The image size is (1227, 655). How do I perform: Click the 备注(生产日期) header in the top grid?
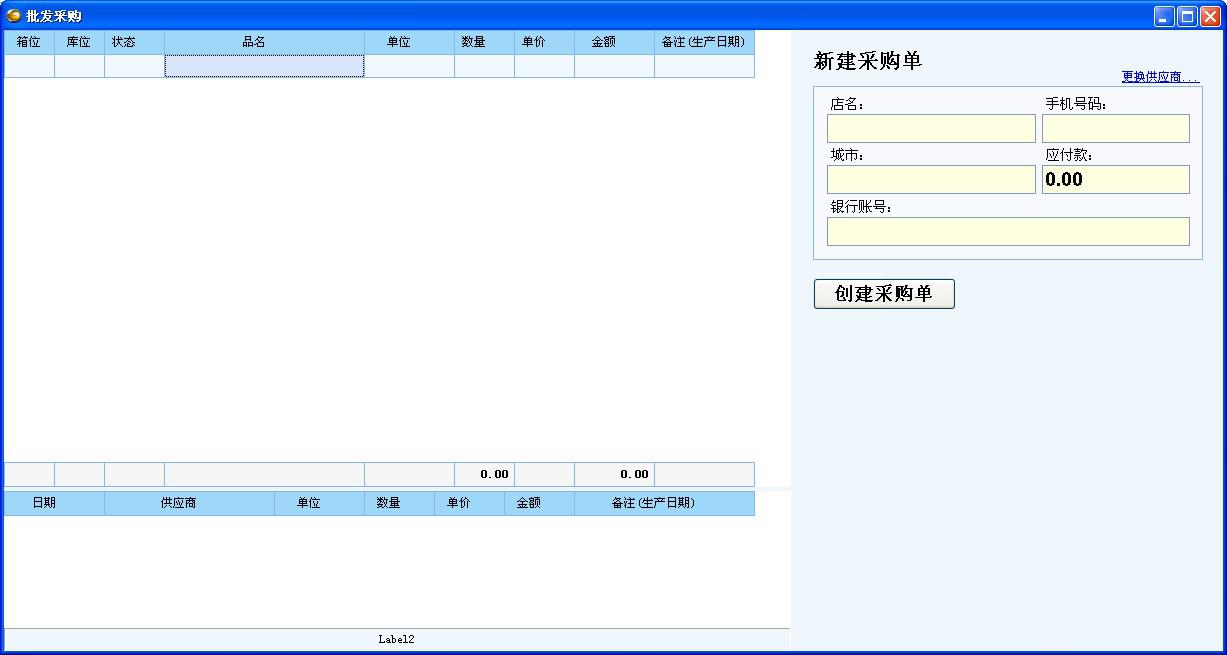(x=704, y=42)
